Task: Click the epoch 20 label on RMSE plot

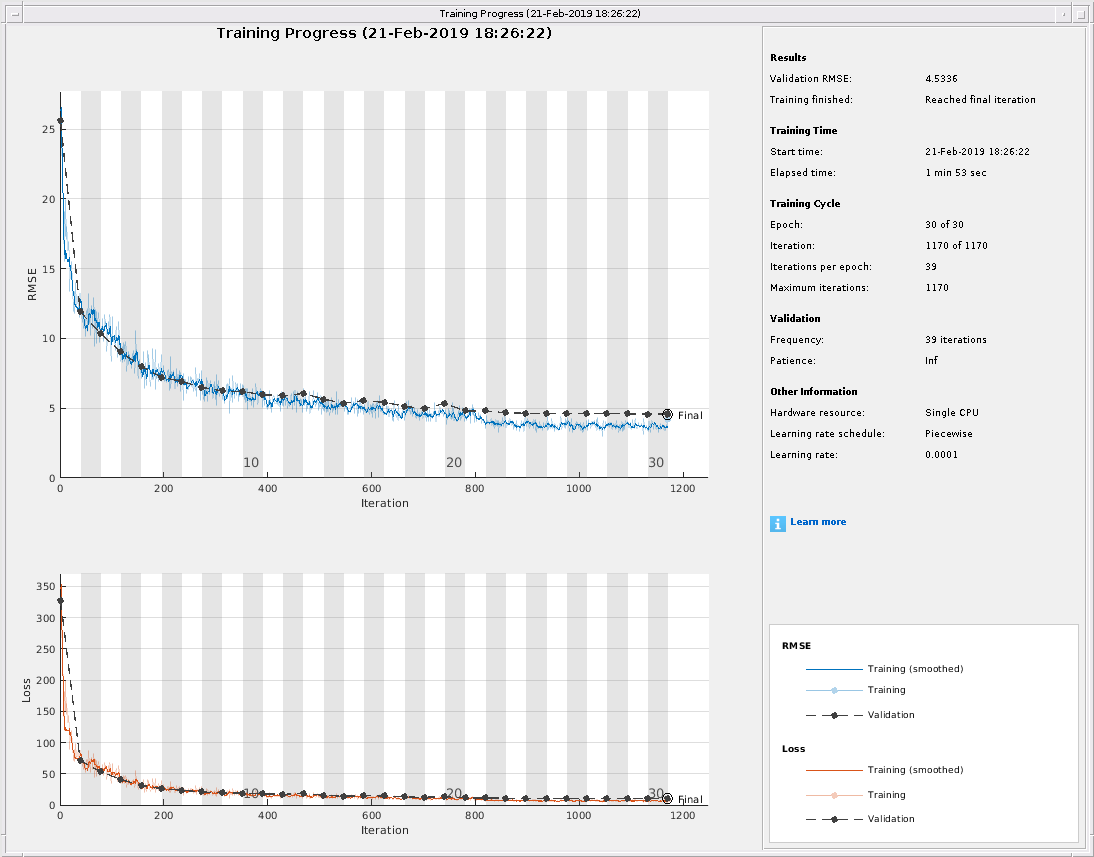Action: tap(454, 463)
